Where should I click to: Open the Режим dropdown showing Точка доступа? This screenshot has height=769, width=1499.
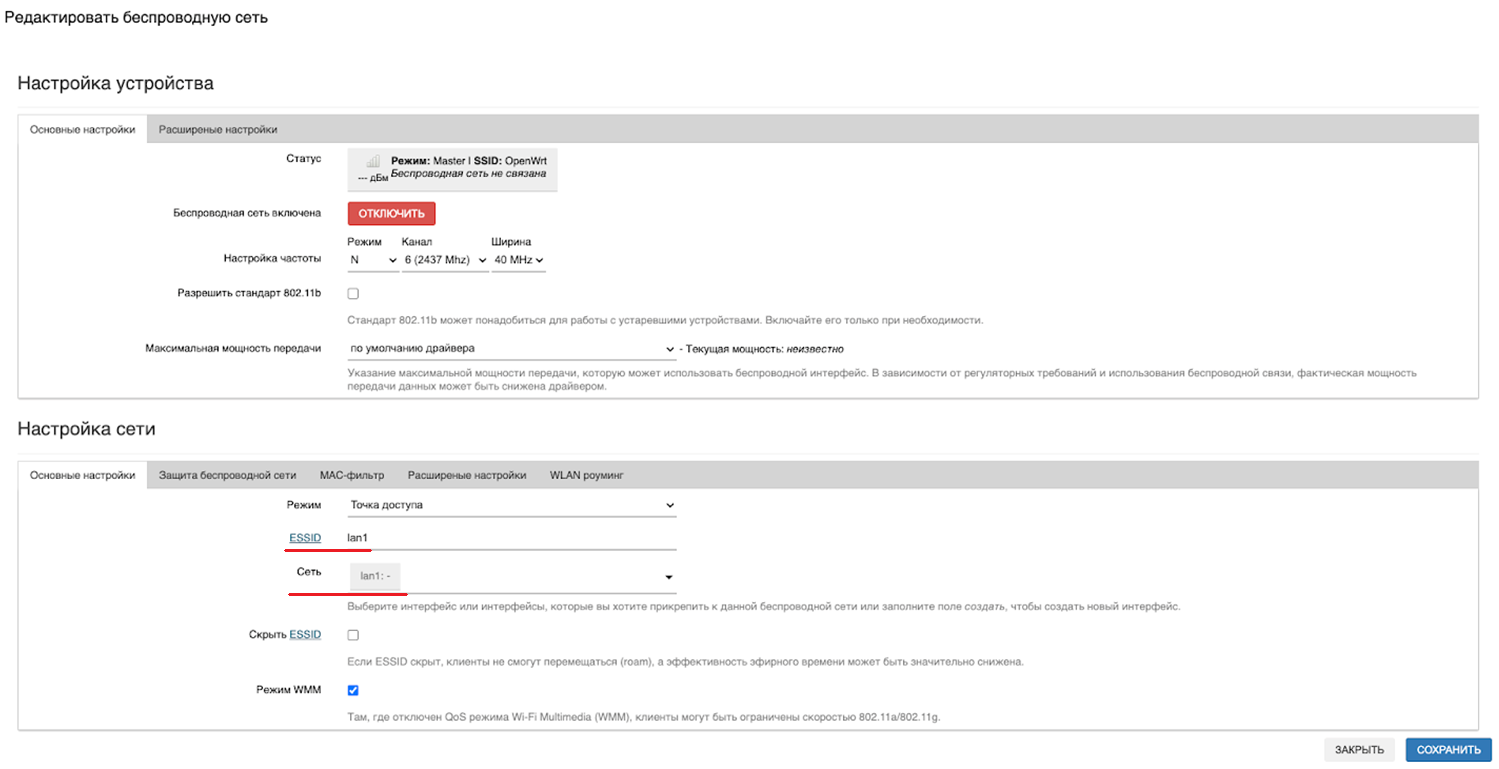(x=512, y=506)
